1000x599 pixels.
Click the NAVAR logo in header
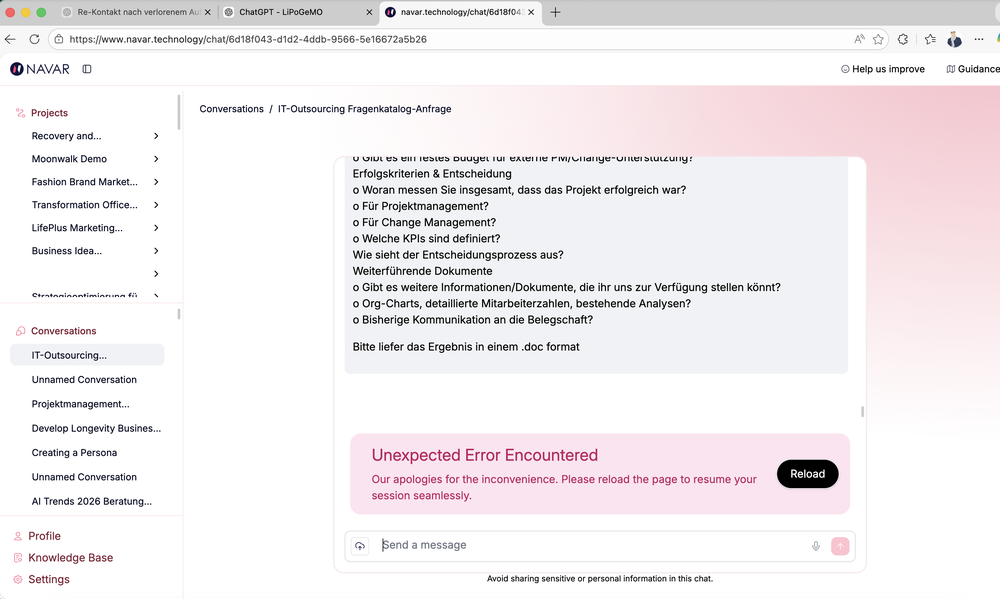coord(37,69)
